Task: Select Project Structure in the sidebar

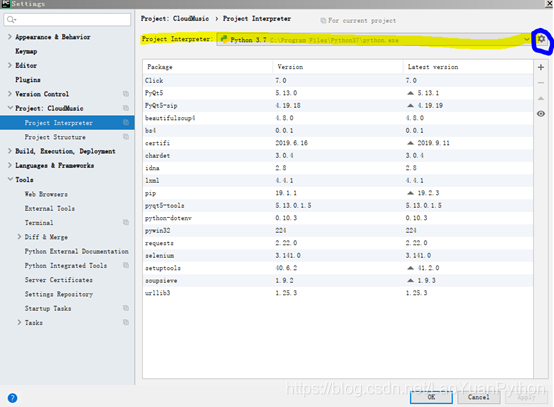Action: click(55, 137)
